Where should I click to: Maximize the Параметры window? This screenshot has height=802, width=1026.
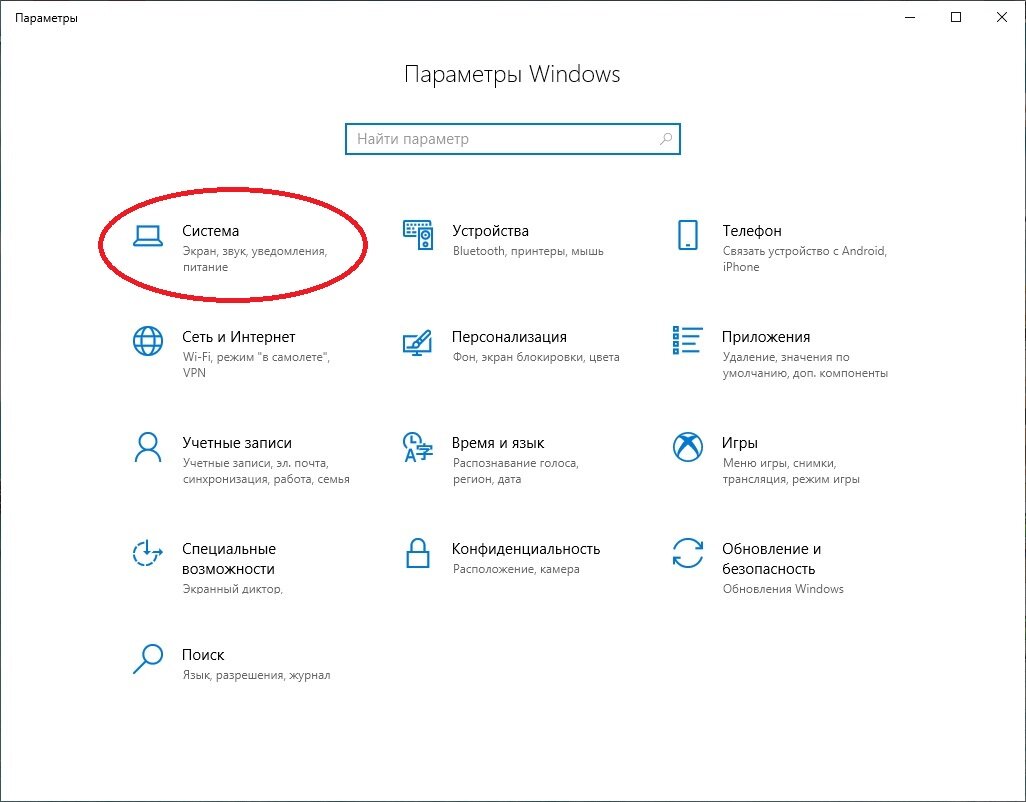pyautogui.click(x=956, y=18)
